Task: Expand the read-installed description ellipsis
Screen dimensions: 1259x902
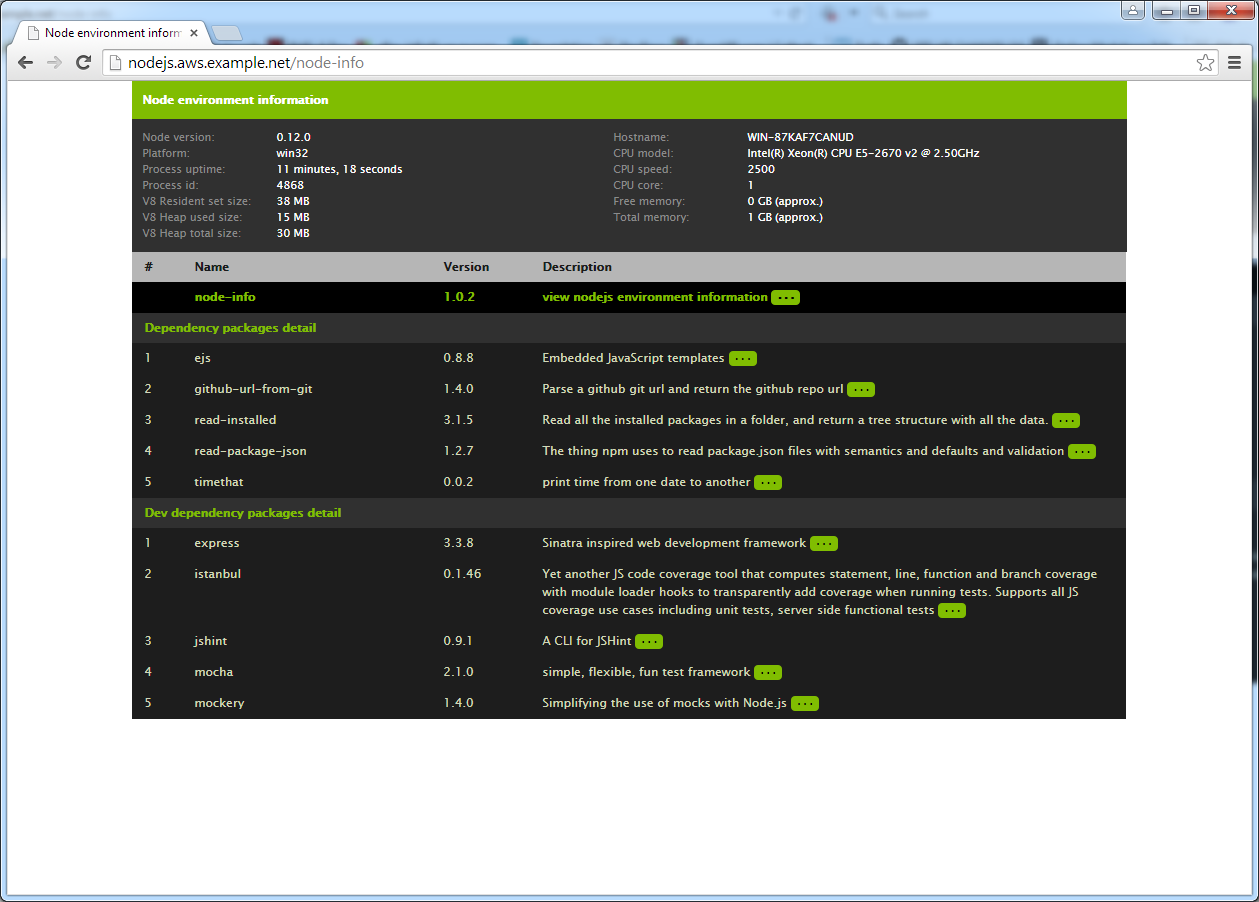Action: tap(1066, 421)
